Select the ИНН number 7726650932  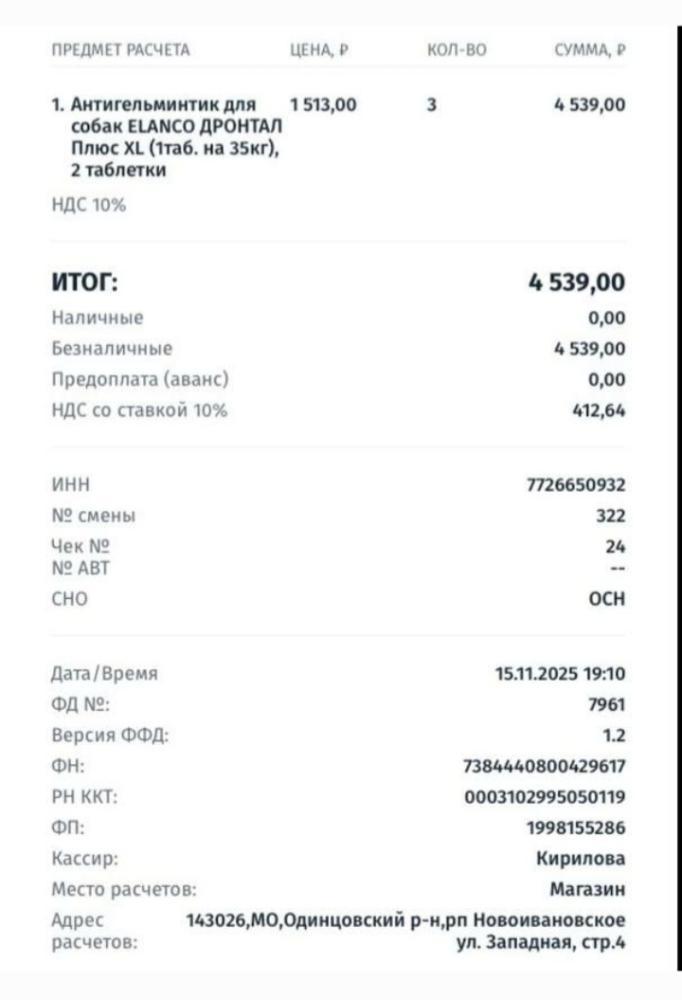coord(575,486)
